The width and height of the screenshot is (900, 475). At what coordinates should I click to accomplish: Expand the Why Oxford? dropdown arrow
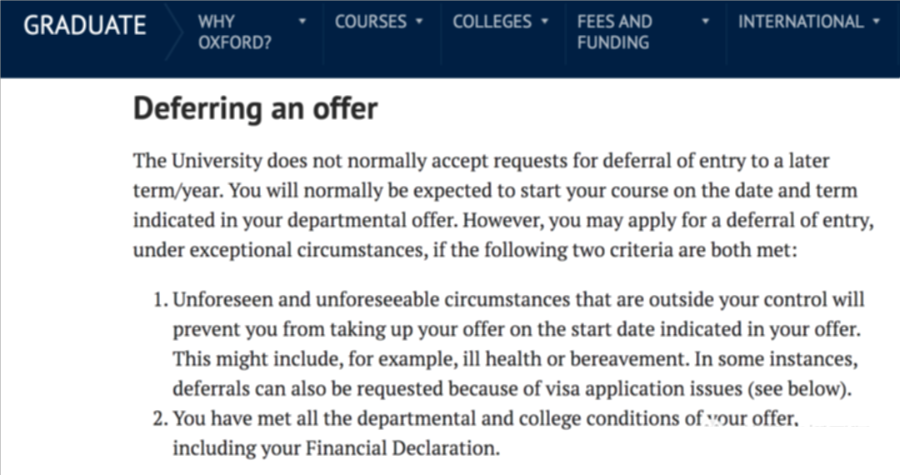302,22
